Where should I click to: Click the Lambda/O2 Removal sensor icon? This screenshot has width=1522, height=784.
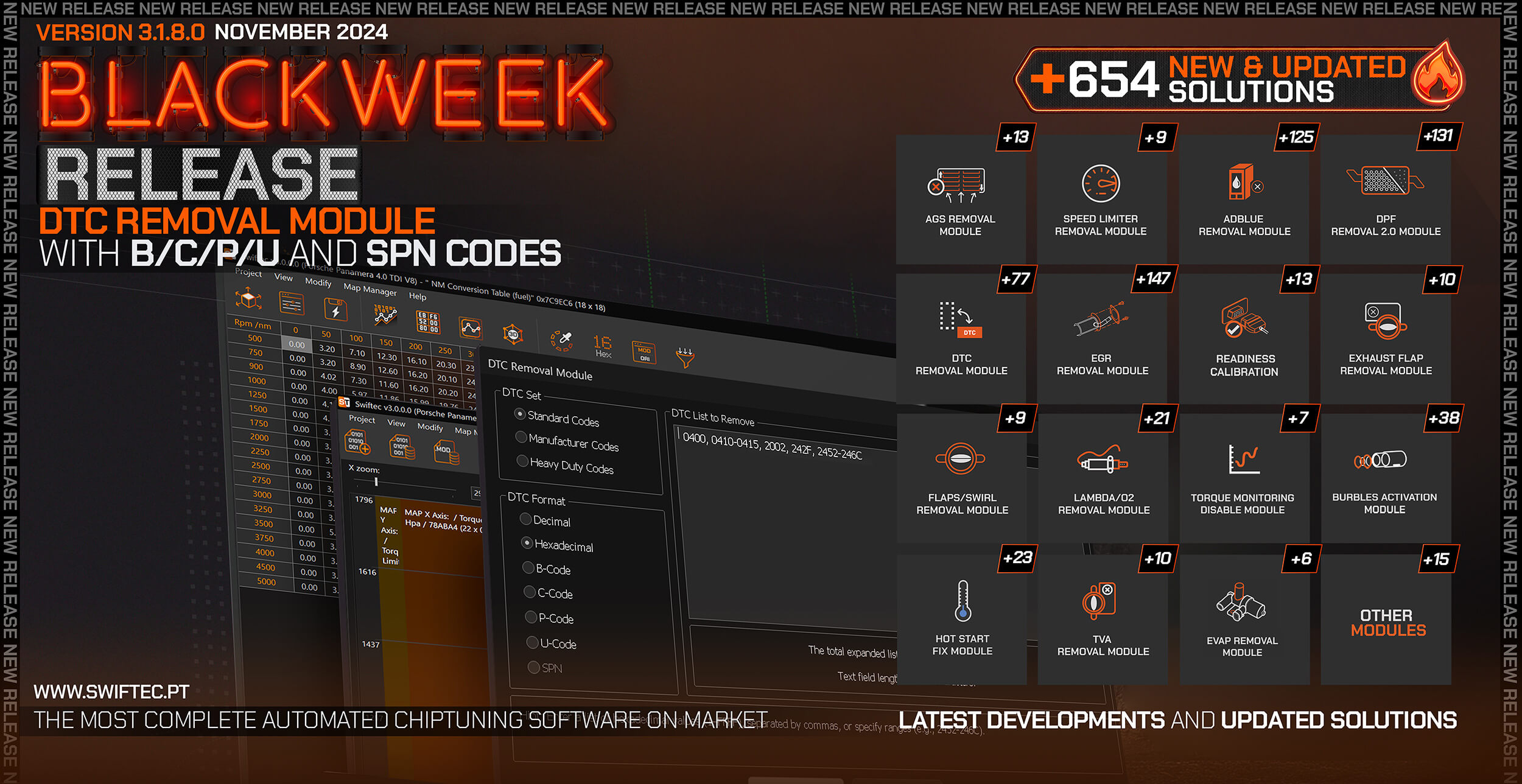1103,460
